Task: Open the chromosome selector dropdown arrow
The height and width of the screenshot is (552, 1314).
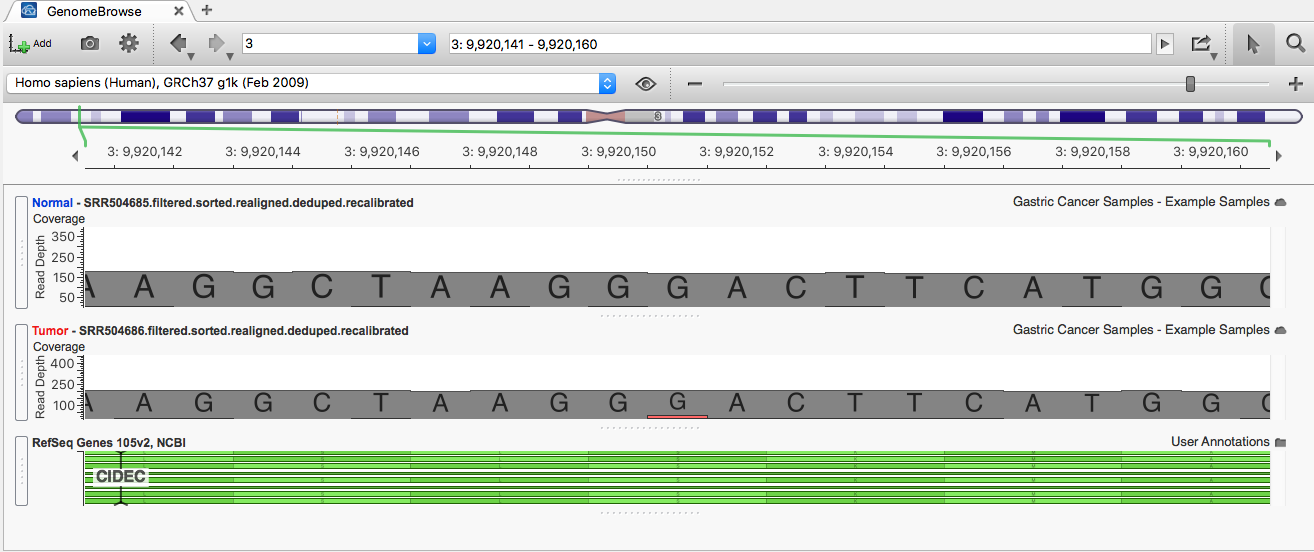Action: coord(427,44)
